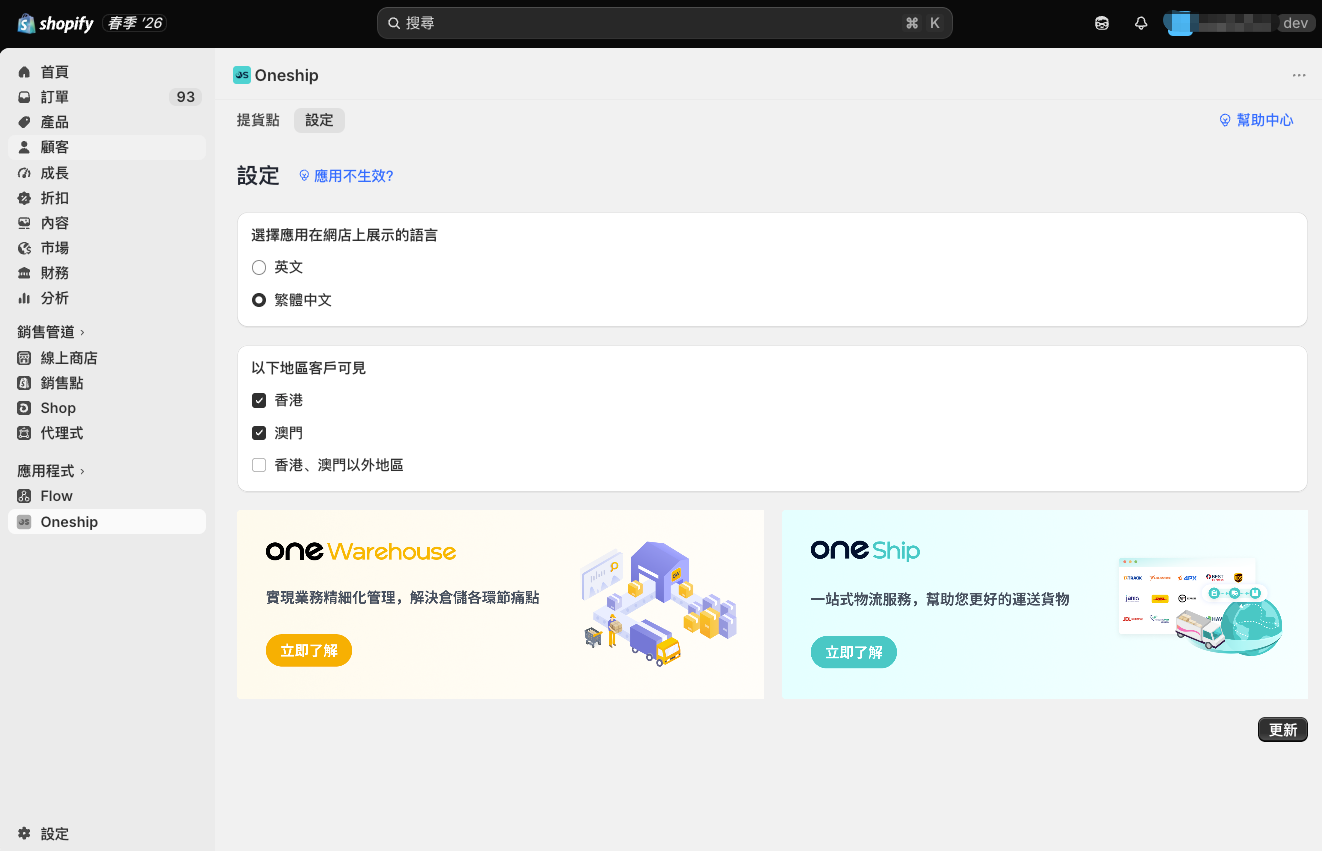Click the lightbulb icon beside 應用不生效?
Viewport: 1322px width, 851px height.
[x=305, y=176]
